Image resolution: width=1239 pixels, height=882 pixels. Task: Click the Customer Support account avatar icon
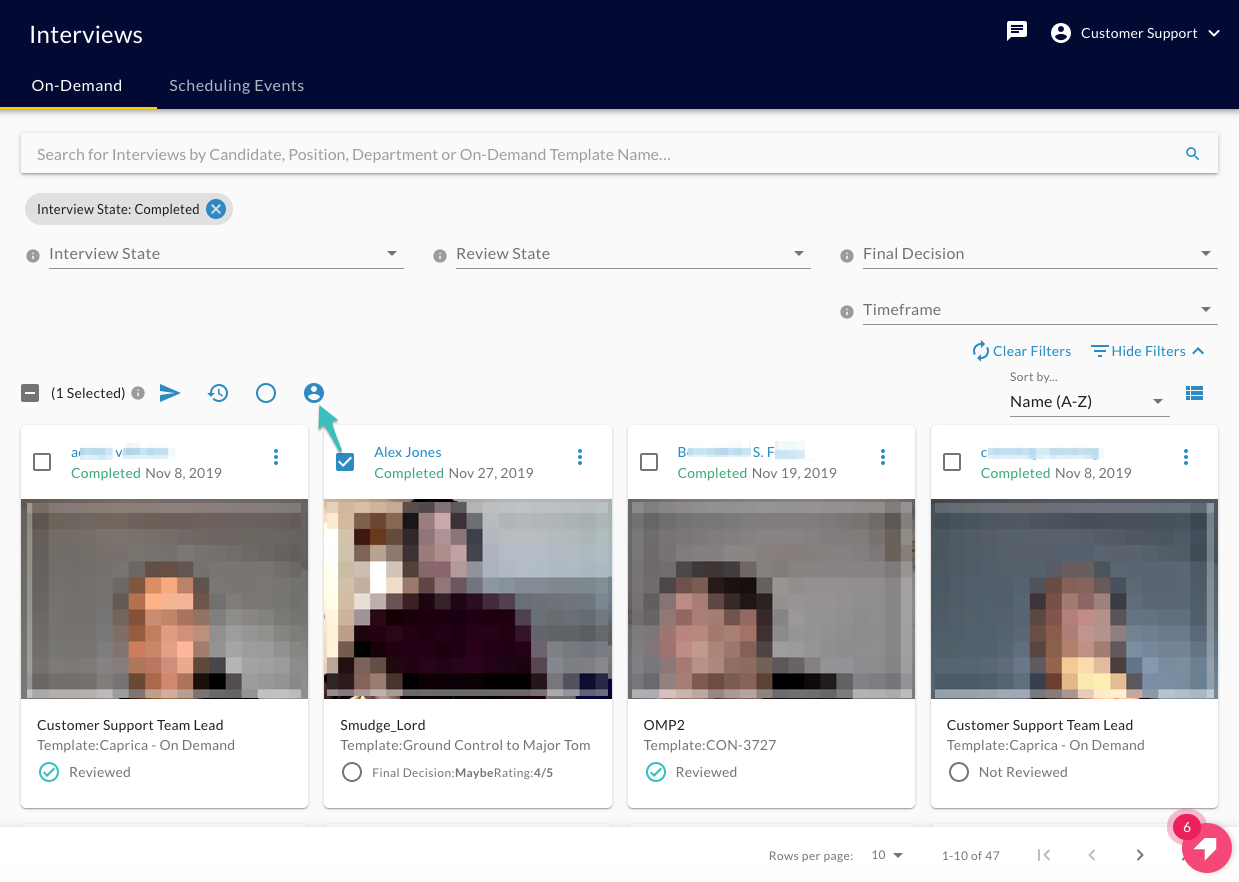1061,33
